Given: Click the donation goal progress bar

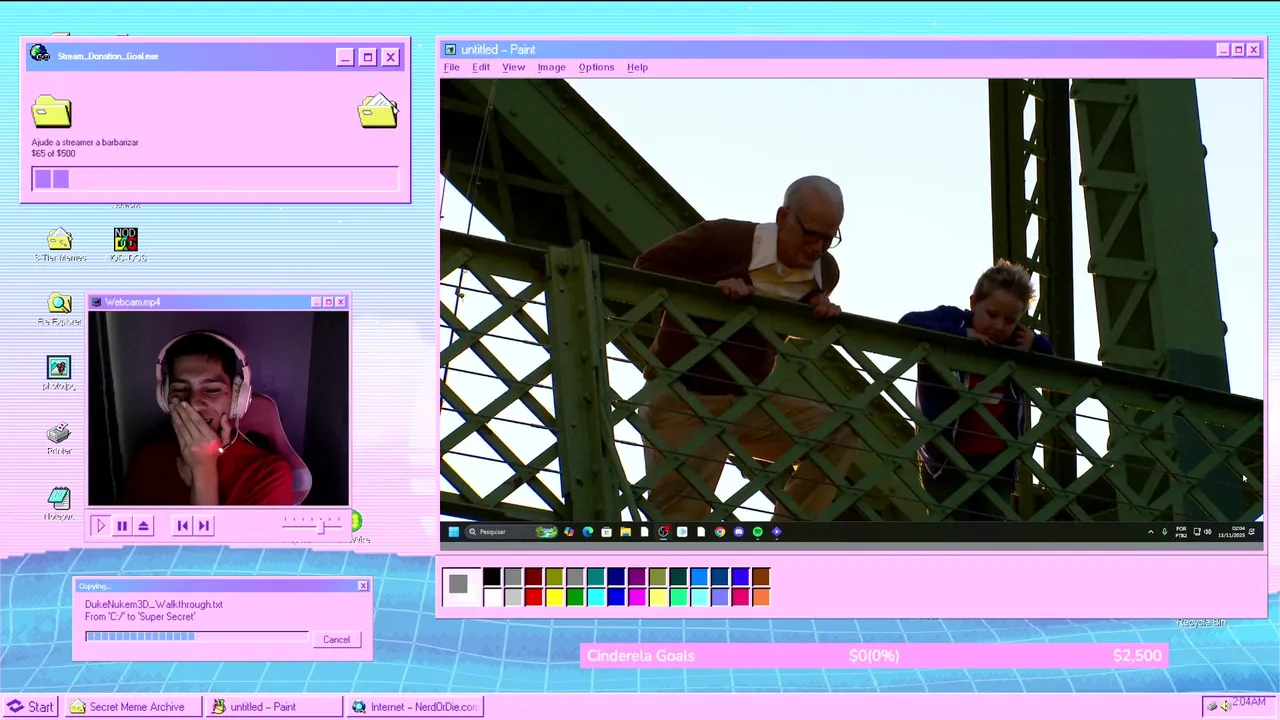Looking at the screenshot, I should tap(215, 179).
